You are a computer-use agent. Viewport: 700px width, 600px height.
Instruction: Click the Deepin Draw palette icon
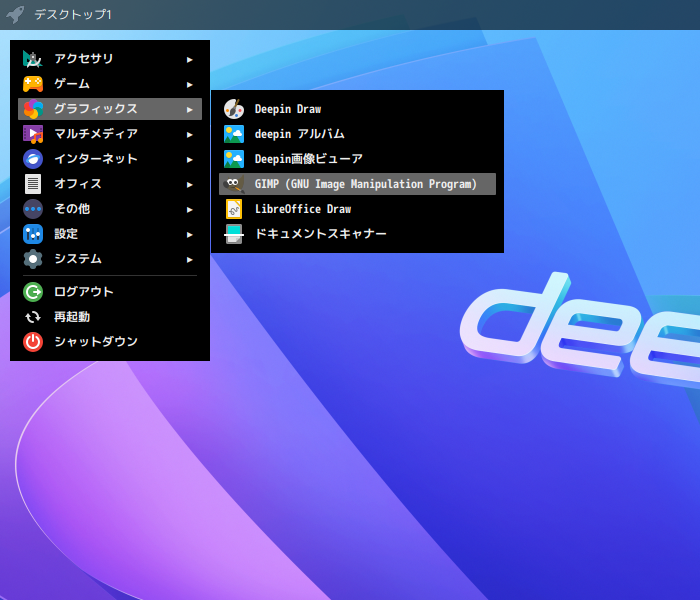234,109
